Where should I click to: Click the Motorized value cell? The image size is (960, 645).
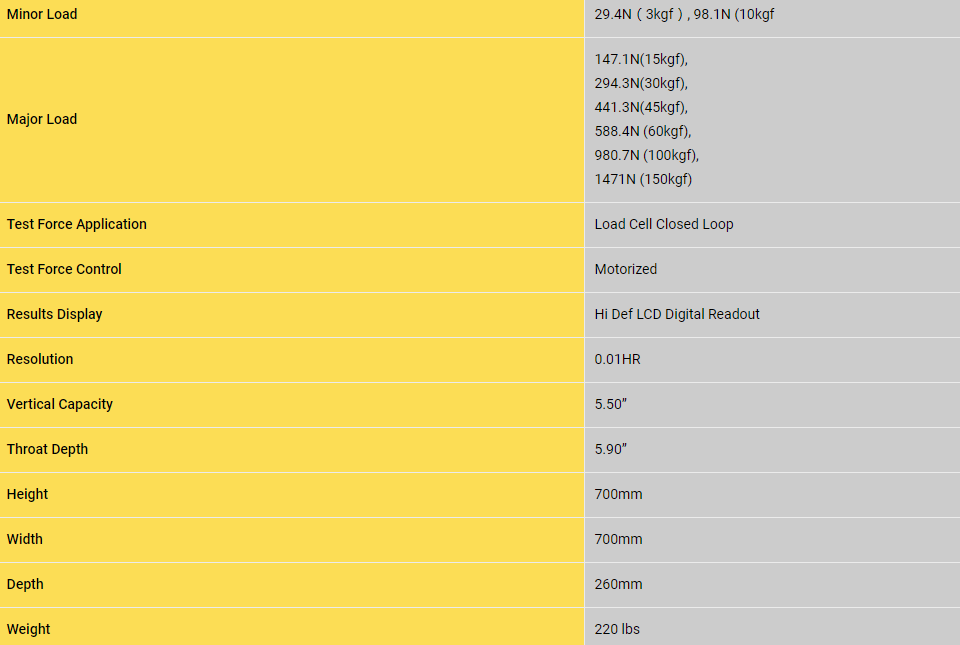pyautogui.click(x=626, y=269)
